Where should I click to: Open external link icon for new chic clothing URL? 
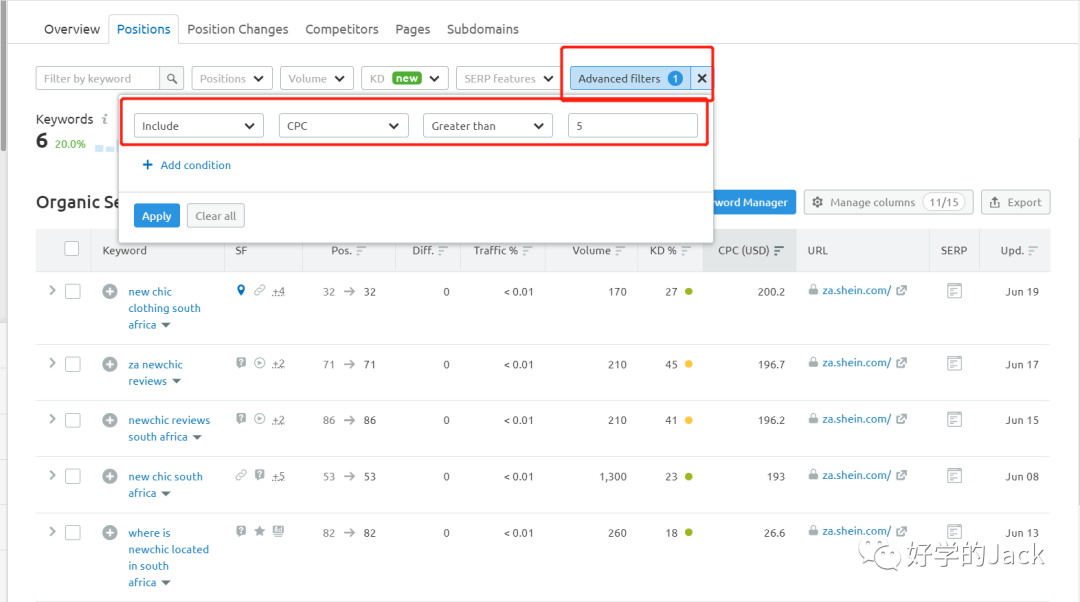point(901,291)
